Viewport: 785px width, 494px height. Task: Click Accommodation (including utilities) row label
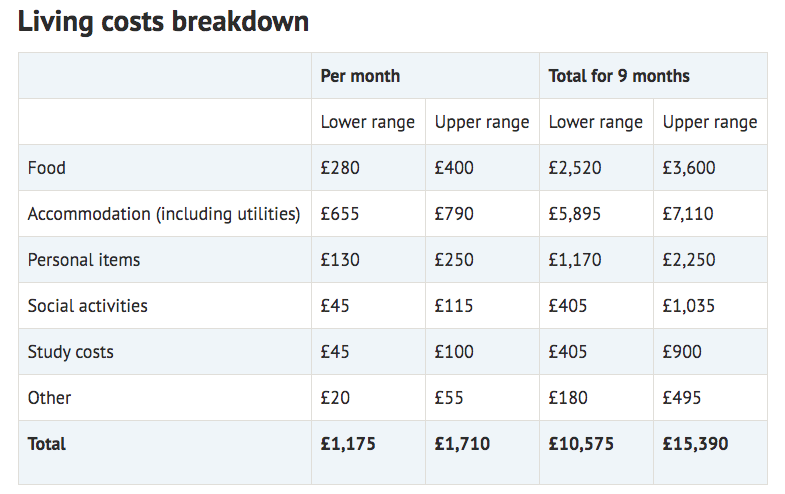coord(164,214)
